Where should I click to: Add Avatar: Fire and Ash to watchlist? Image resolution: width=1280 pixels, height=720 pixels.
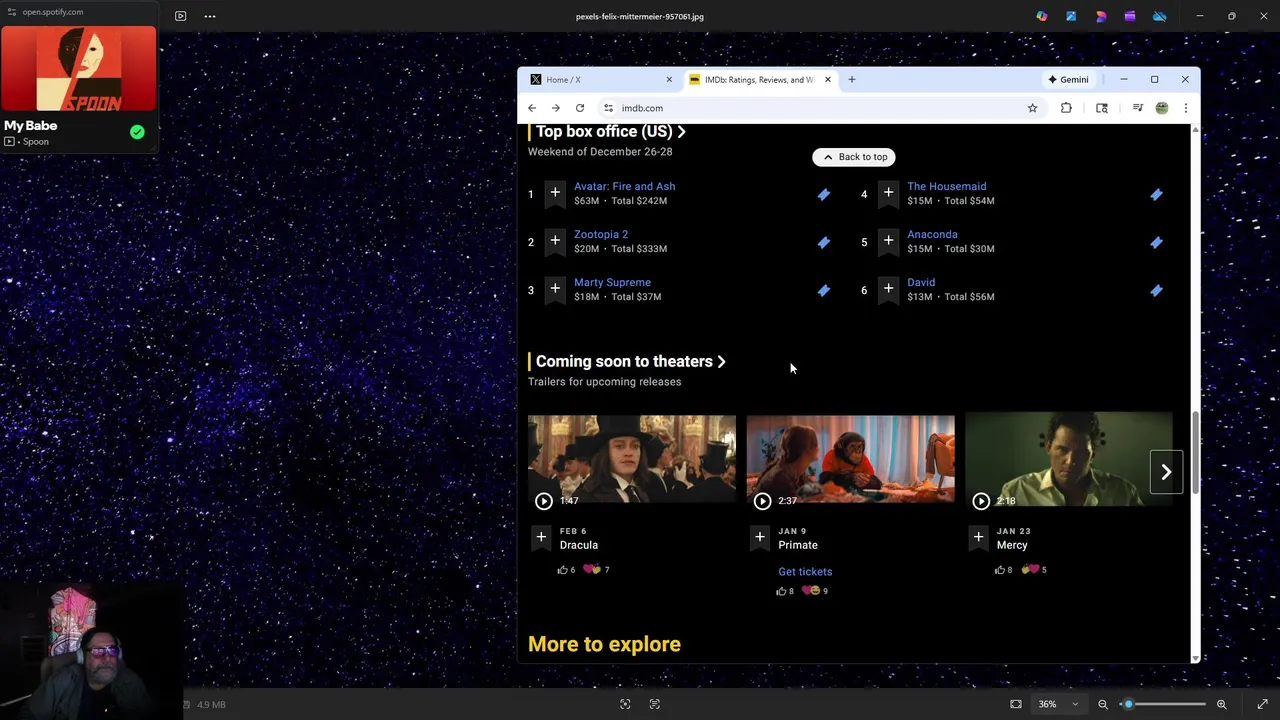click(x=555, y=193)
